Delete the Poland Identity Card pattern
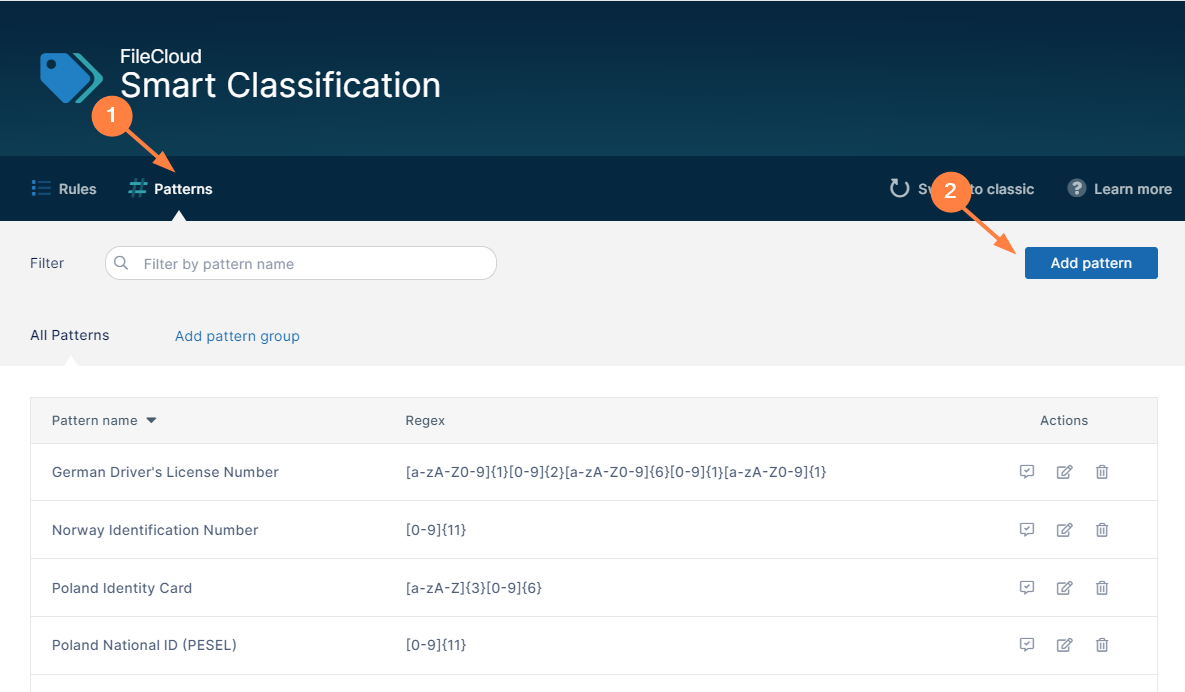 coord(1102,588)
